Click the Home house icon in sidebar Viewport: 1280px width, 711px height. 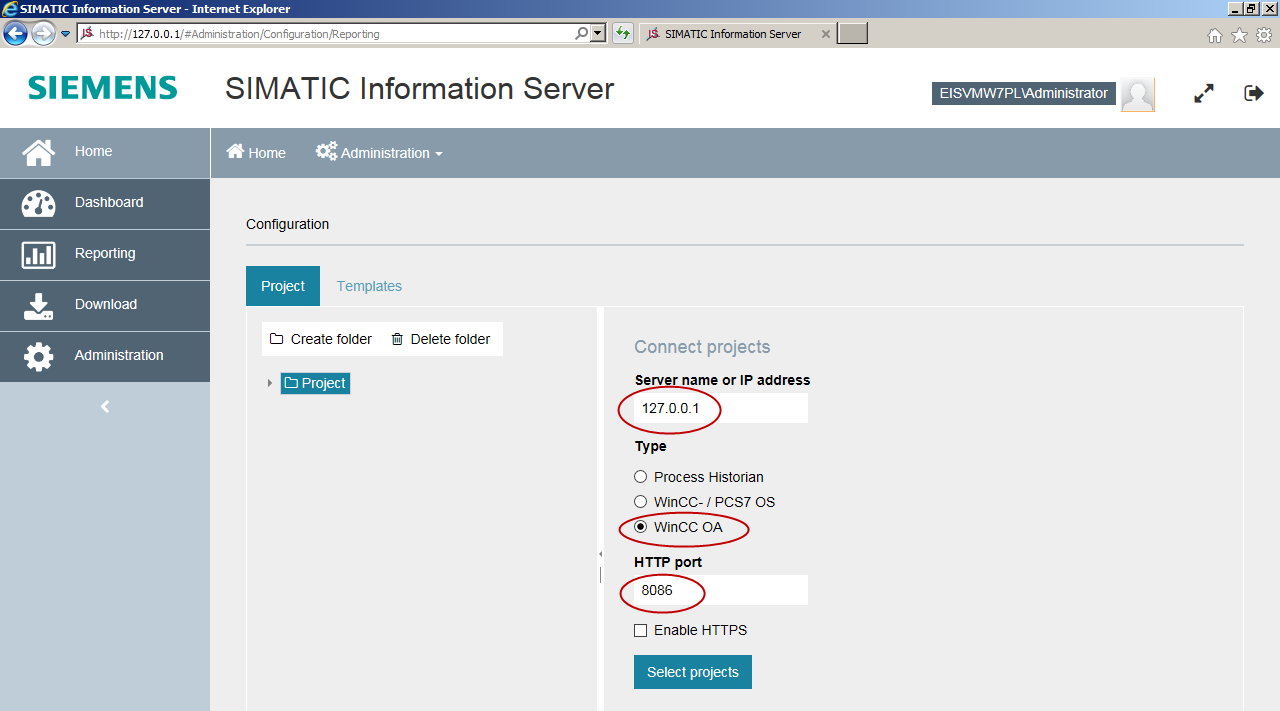pyautogui.click(x=39, y=152)
